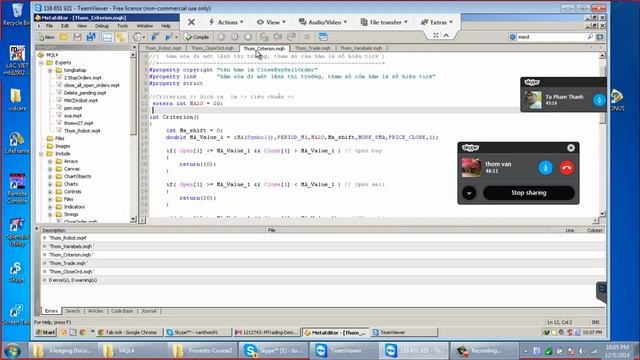Switch to Thom_CloseOrd.mqh editor tab

(213, 48)
